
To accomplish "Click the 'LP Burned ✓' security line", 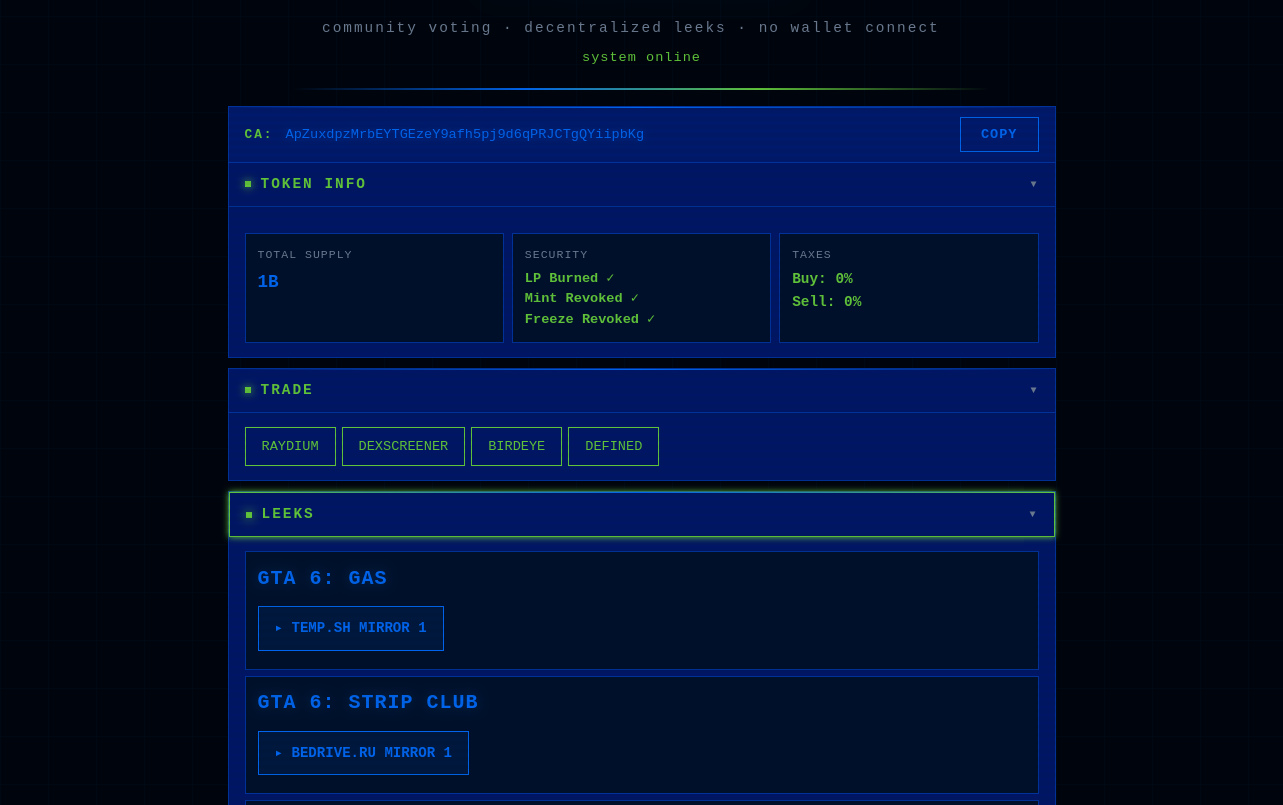I will pyautogui.click(x=570, y=278).
